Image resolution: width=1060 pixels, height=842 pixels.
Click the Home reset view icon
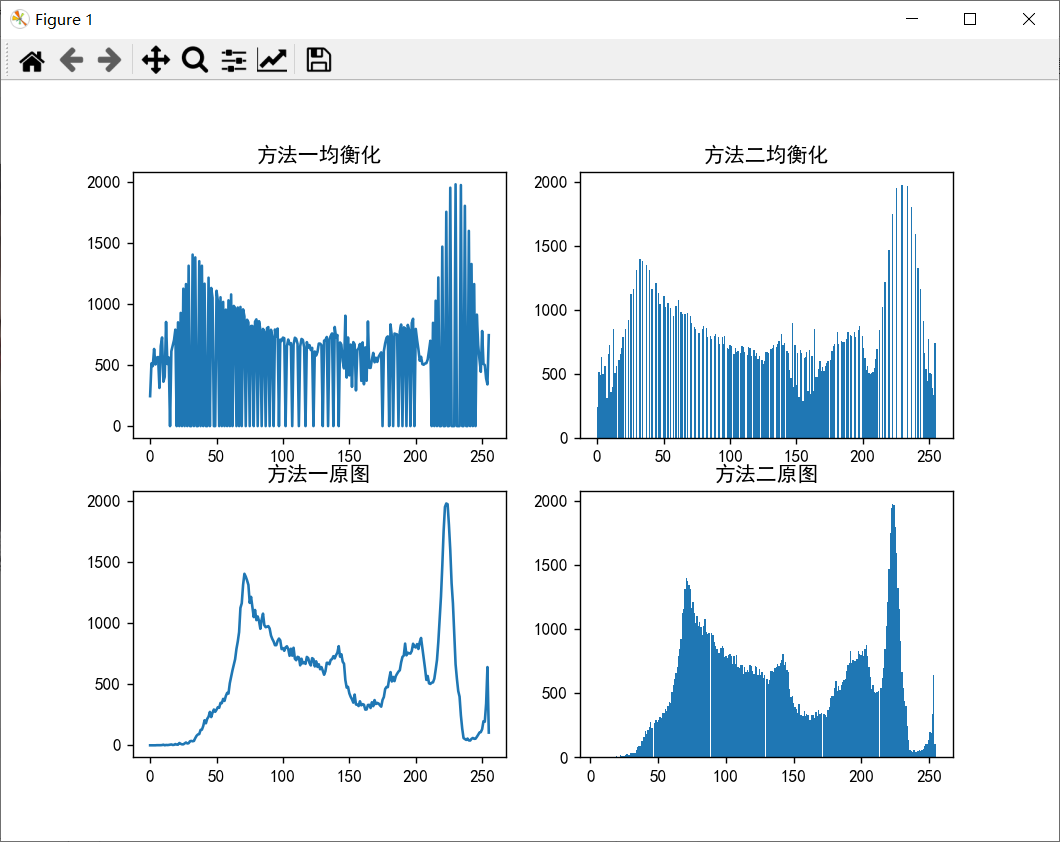coord(32,60)
